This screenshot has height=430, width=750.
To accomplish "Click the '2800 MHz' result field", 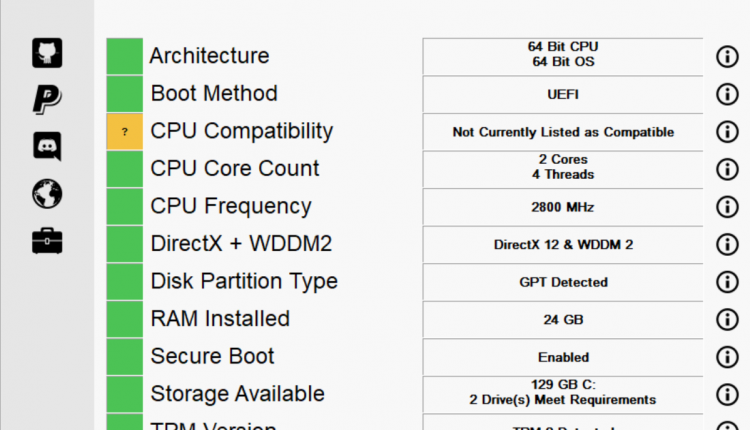I will 563,207.
